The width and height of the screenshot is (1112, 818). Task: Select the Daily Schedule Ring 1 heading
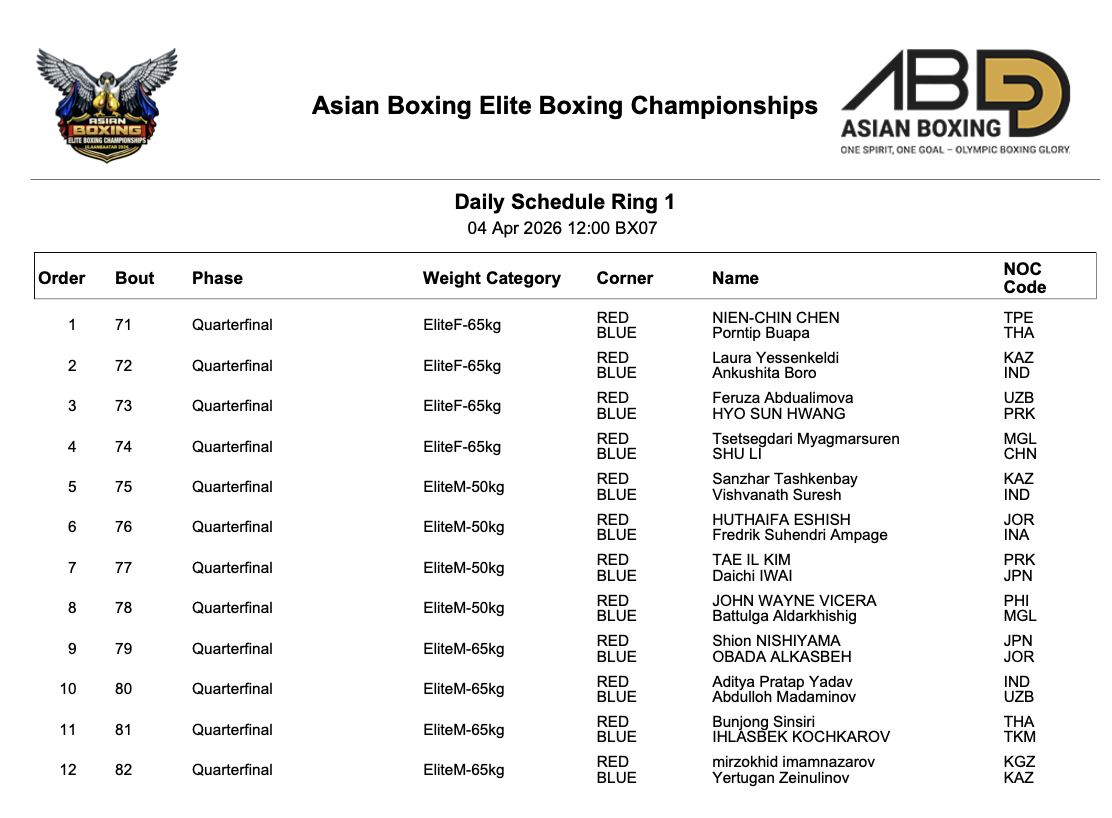point(564,202)
